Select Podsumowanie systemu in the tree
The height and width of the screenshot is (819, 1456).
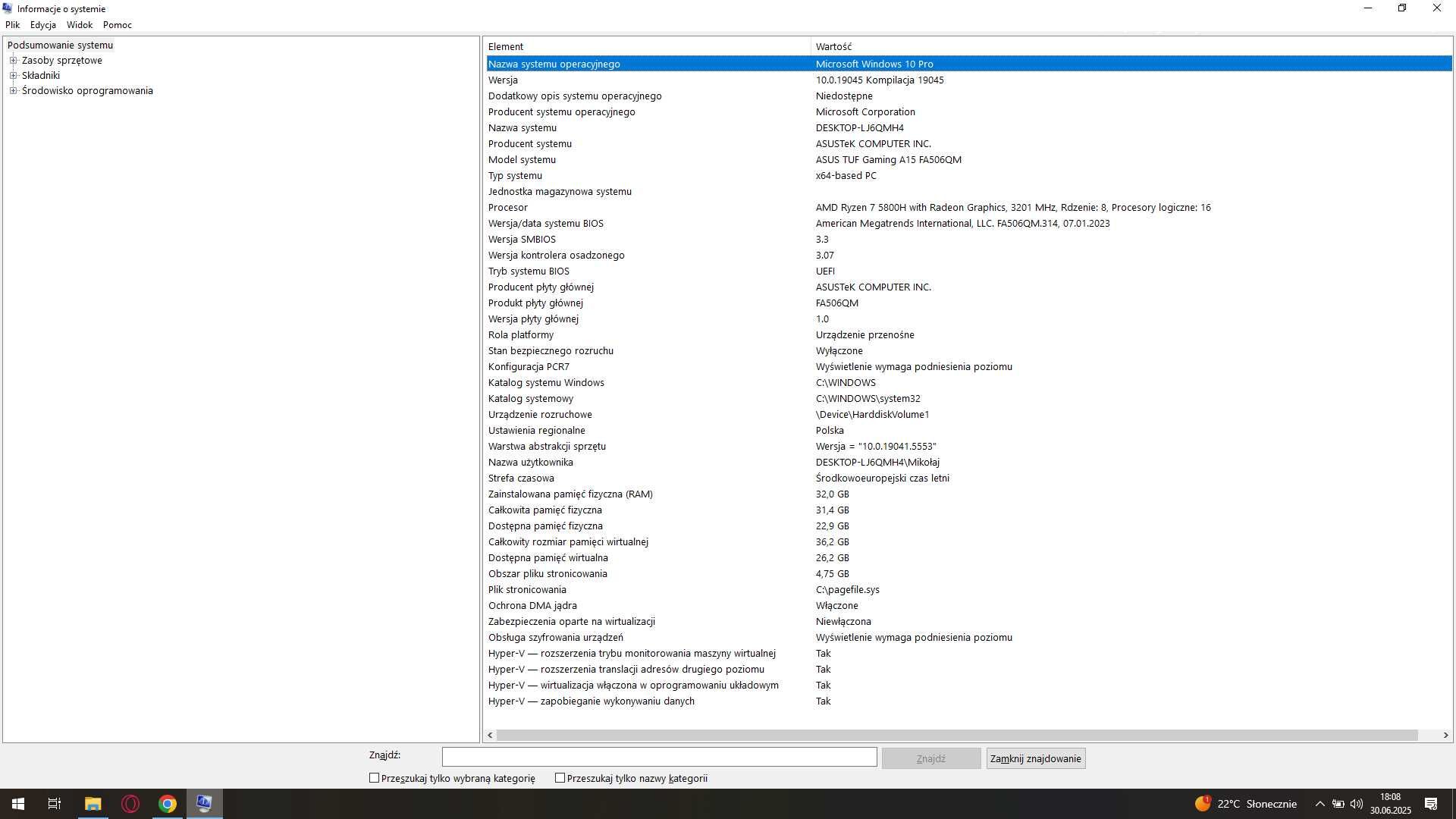click(x=60, y=45)
